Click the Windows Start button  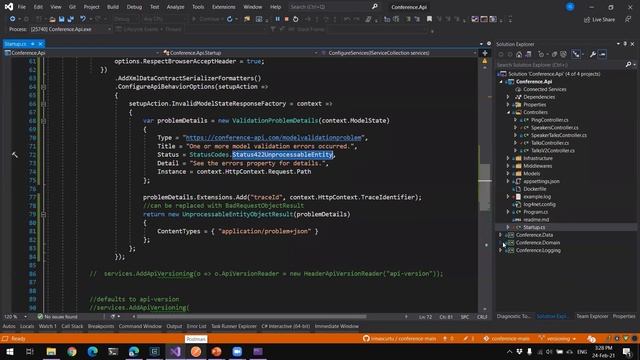[9, 351]
